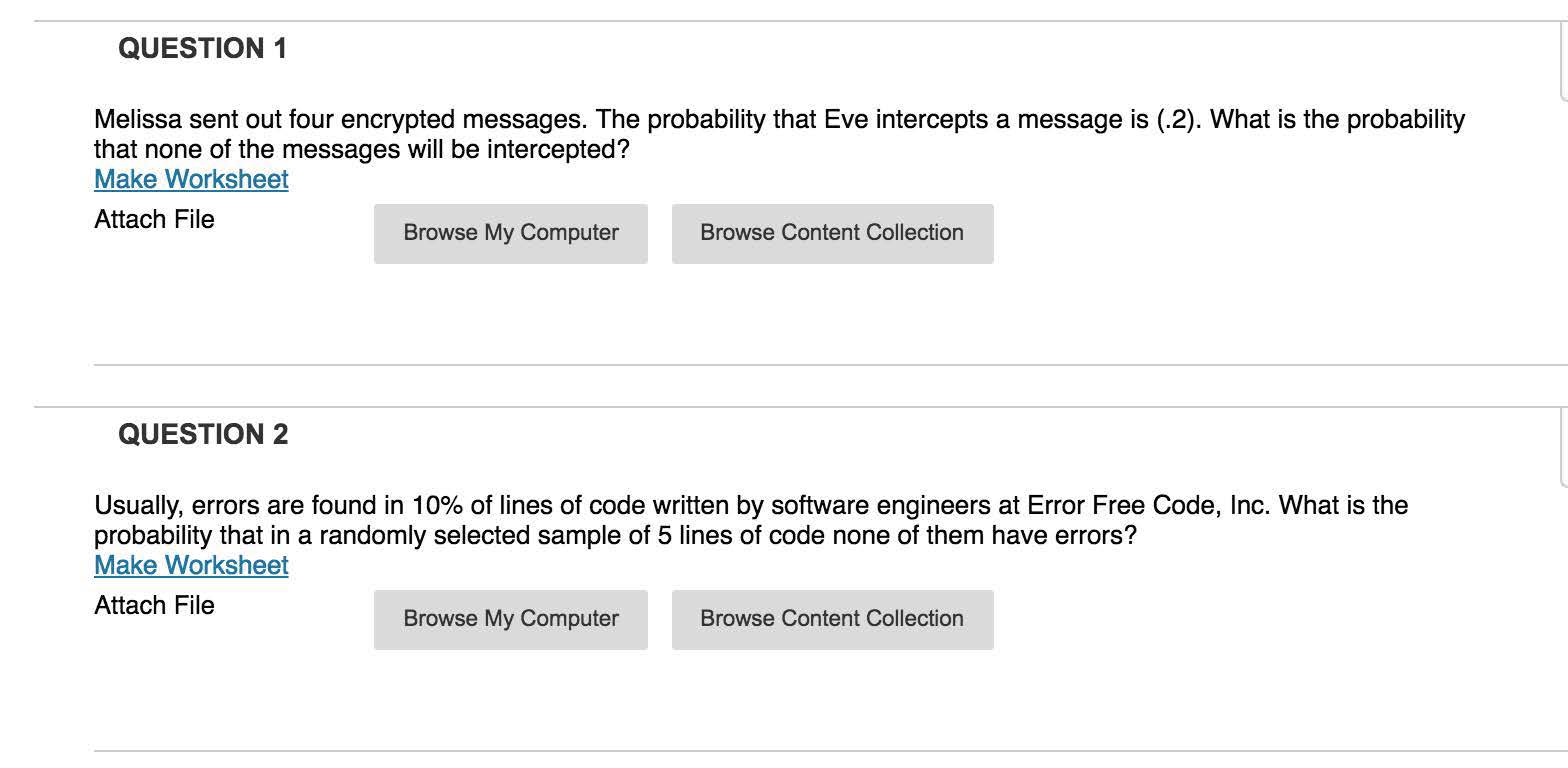Open Make Worksheet link under Question 2
This screenshot has height=768, width=1568.
point(191,566)
